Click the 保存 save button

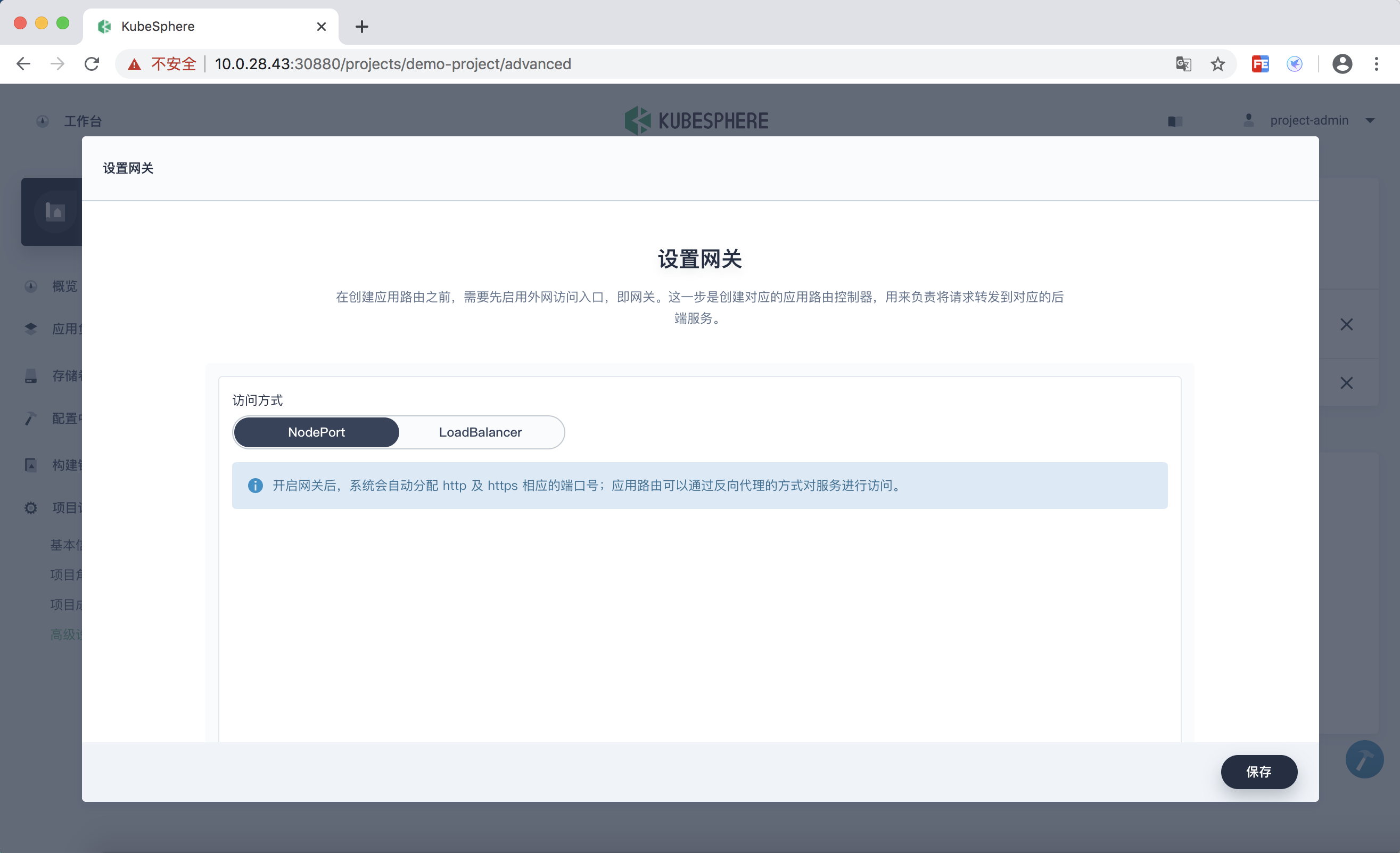tap(1258, 771)
